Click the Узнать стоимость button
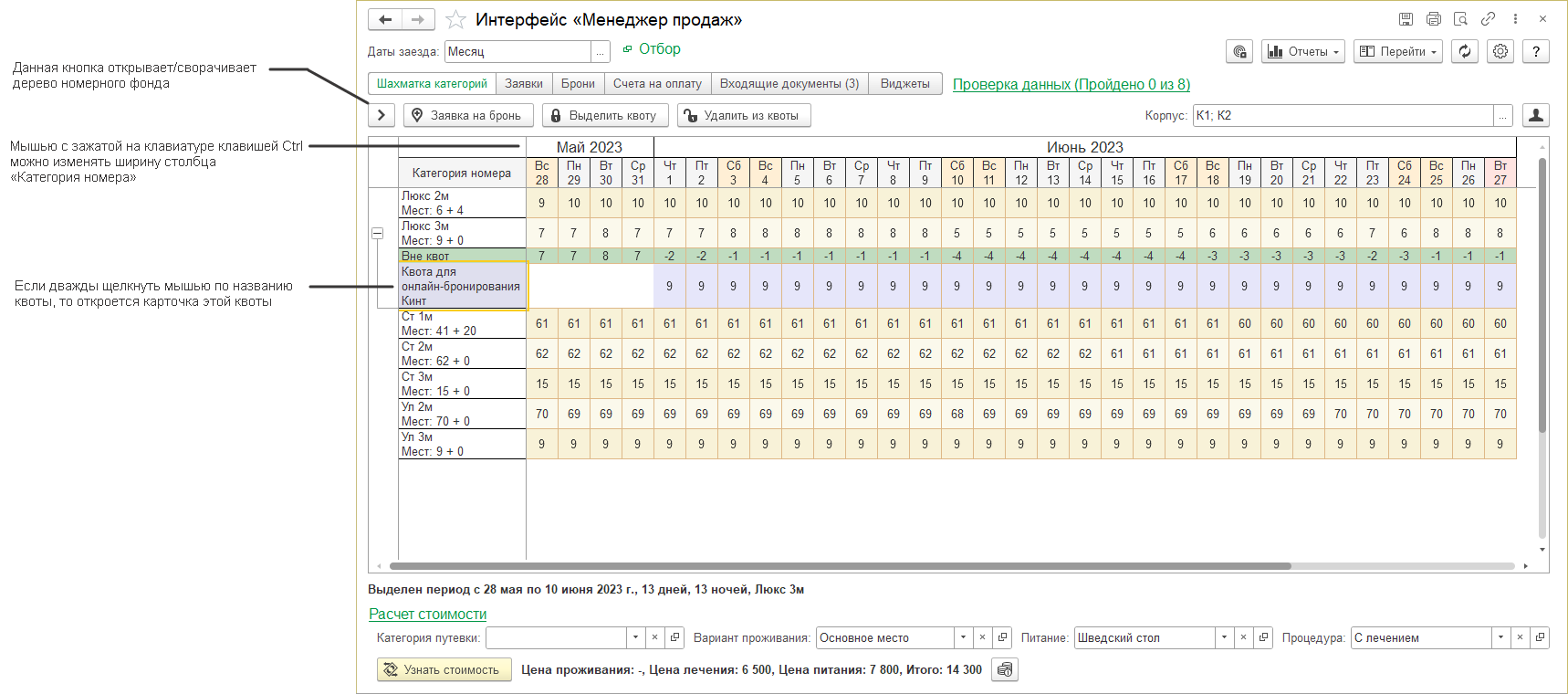This screenshot has width=1568, height=694. click(444, 669)
